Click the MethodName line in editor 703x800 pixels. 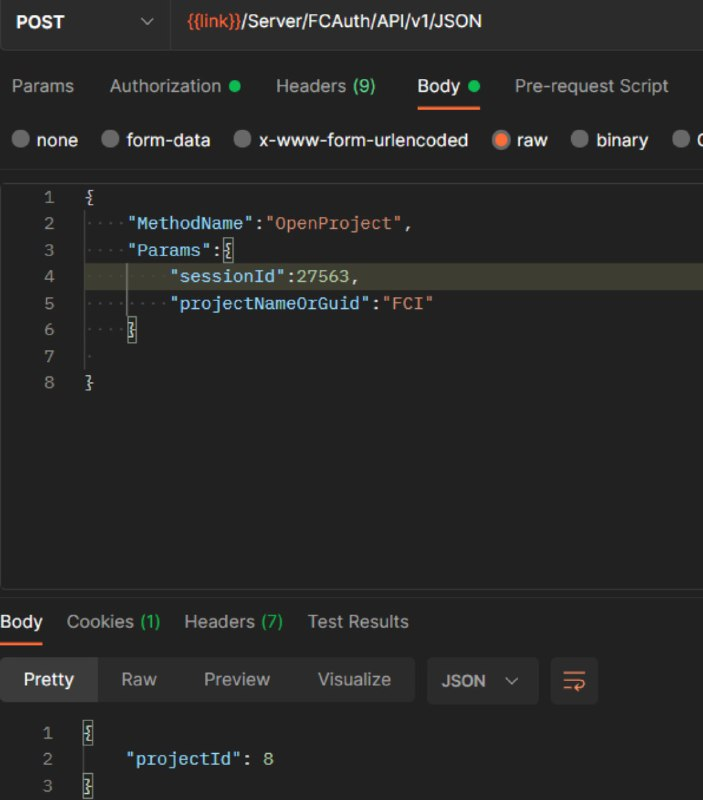[269, 223]
